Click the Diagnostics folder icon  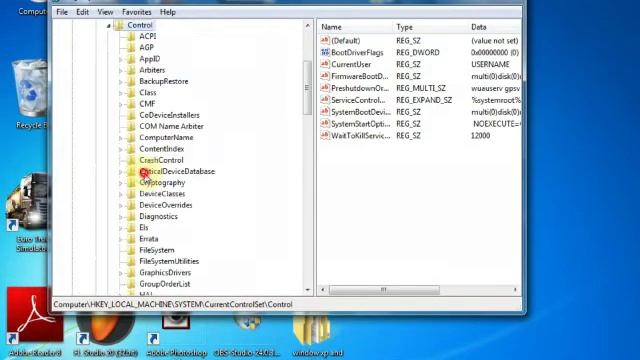[x=131, y=216]
